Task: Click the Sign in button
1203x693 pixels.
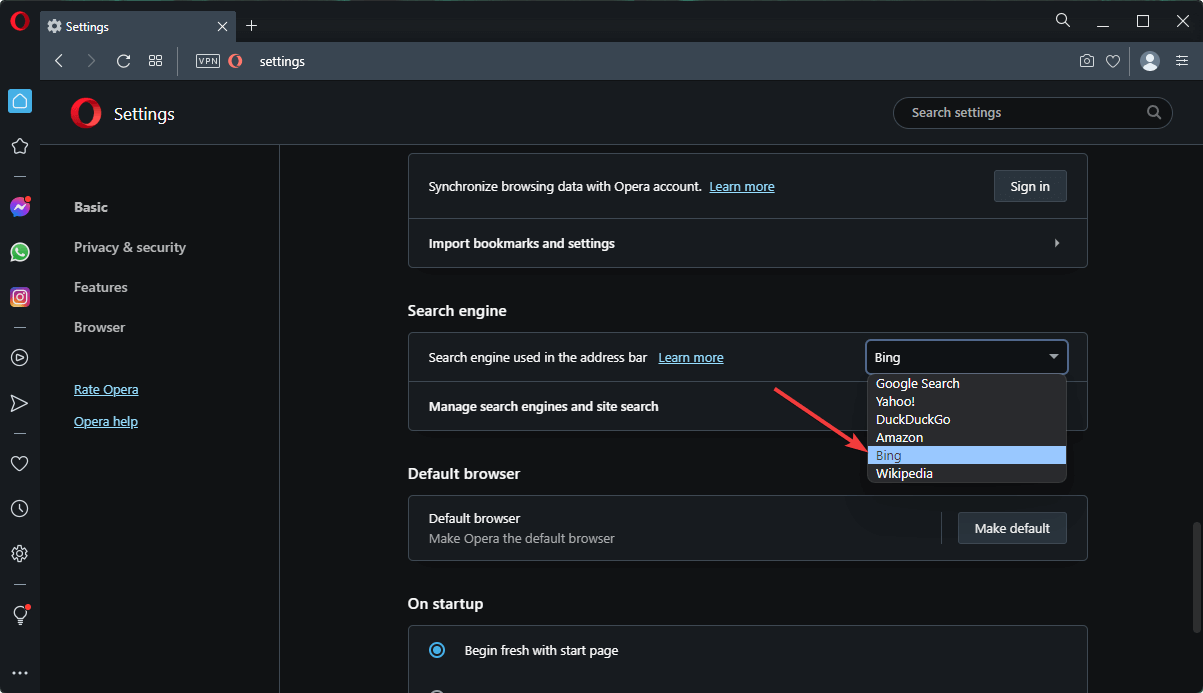Action: tap(1030, 186)
